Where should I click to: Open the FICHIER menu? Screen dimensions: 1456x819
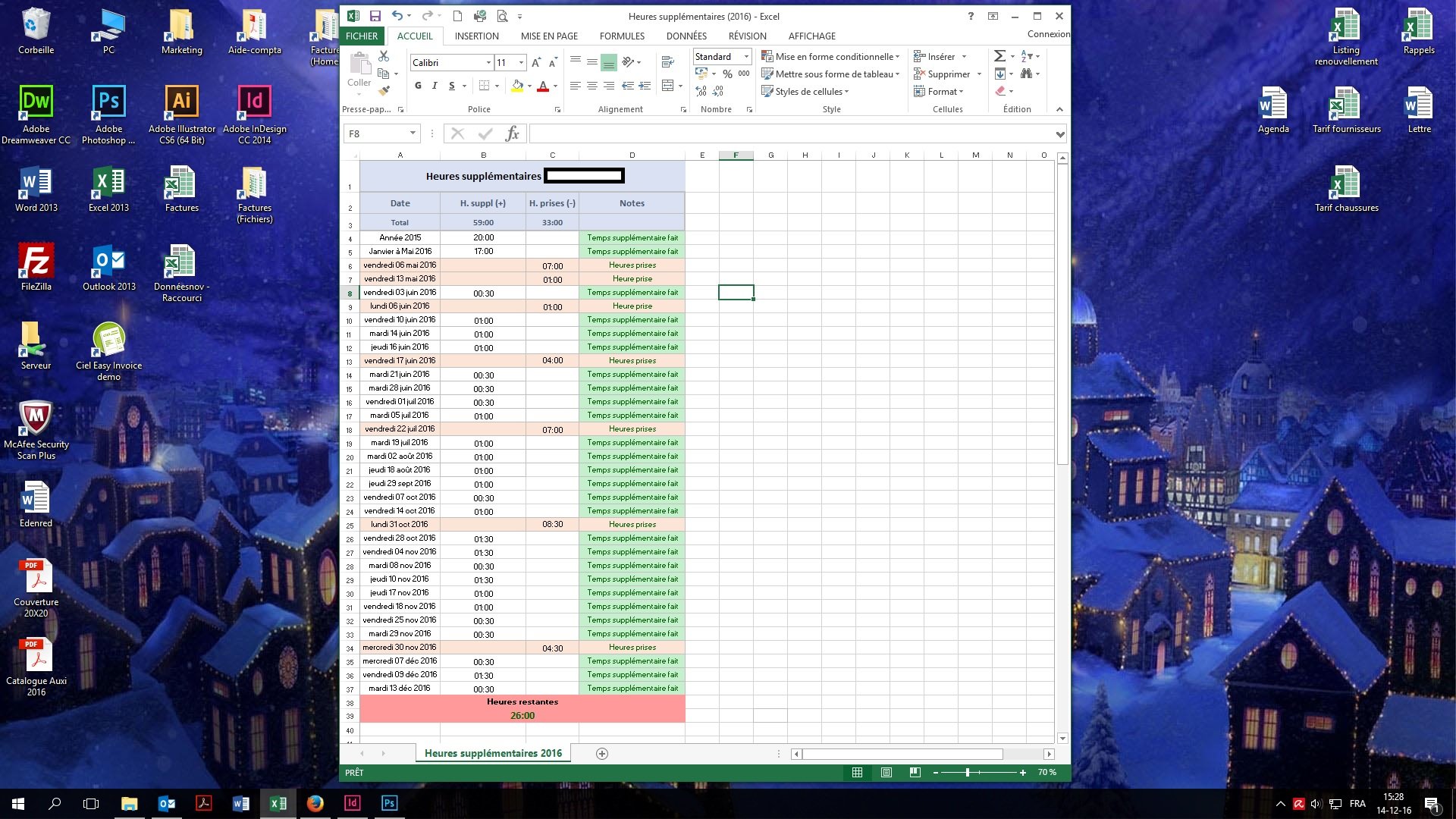(x=362, y=36)
